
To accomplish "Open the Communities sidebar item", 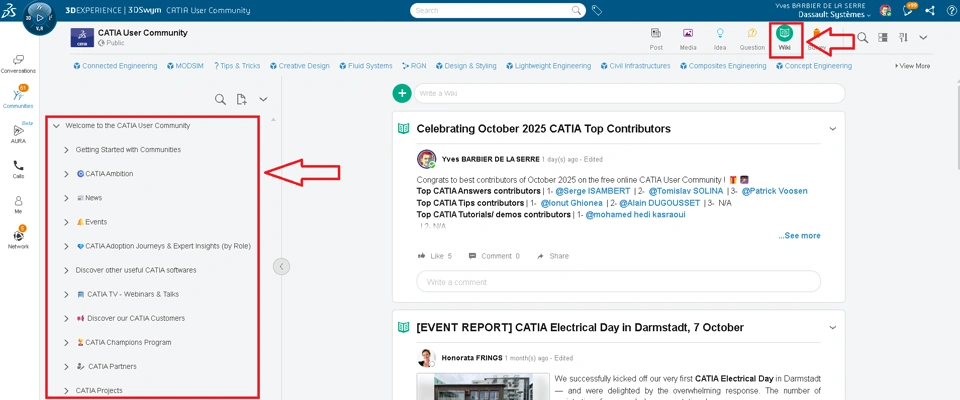I will [18, 98].
